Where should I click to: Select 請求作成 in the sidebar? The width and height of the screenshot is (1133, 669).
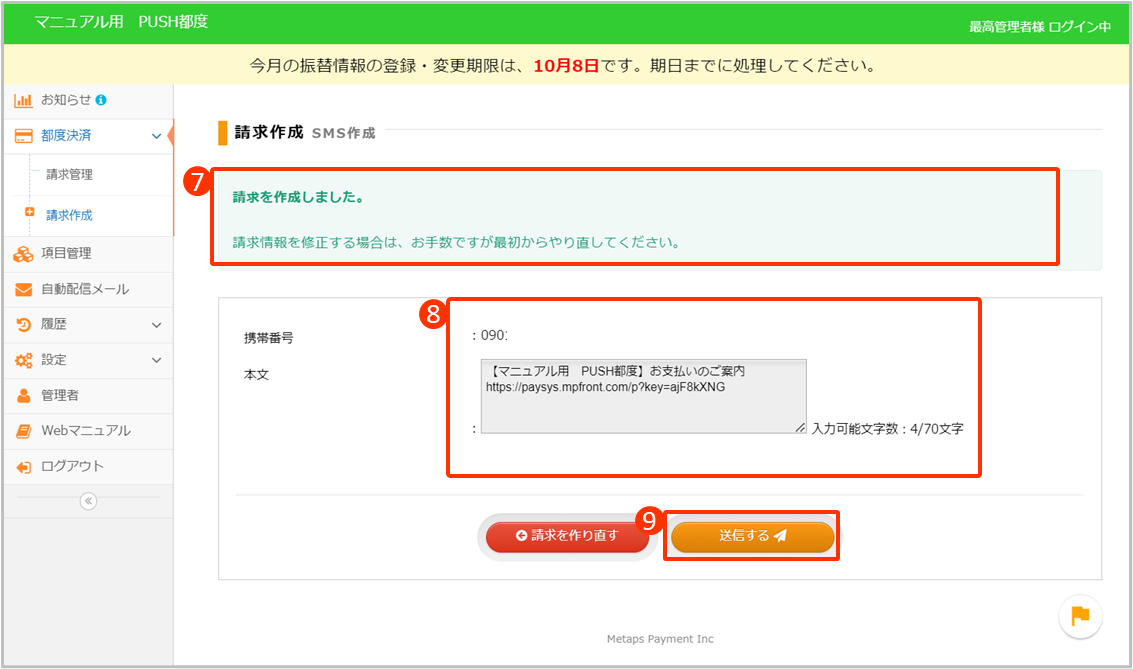(69, 215)
